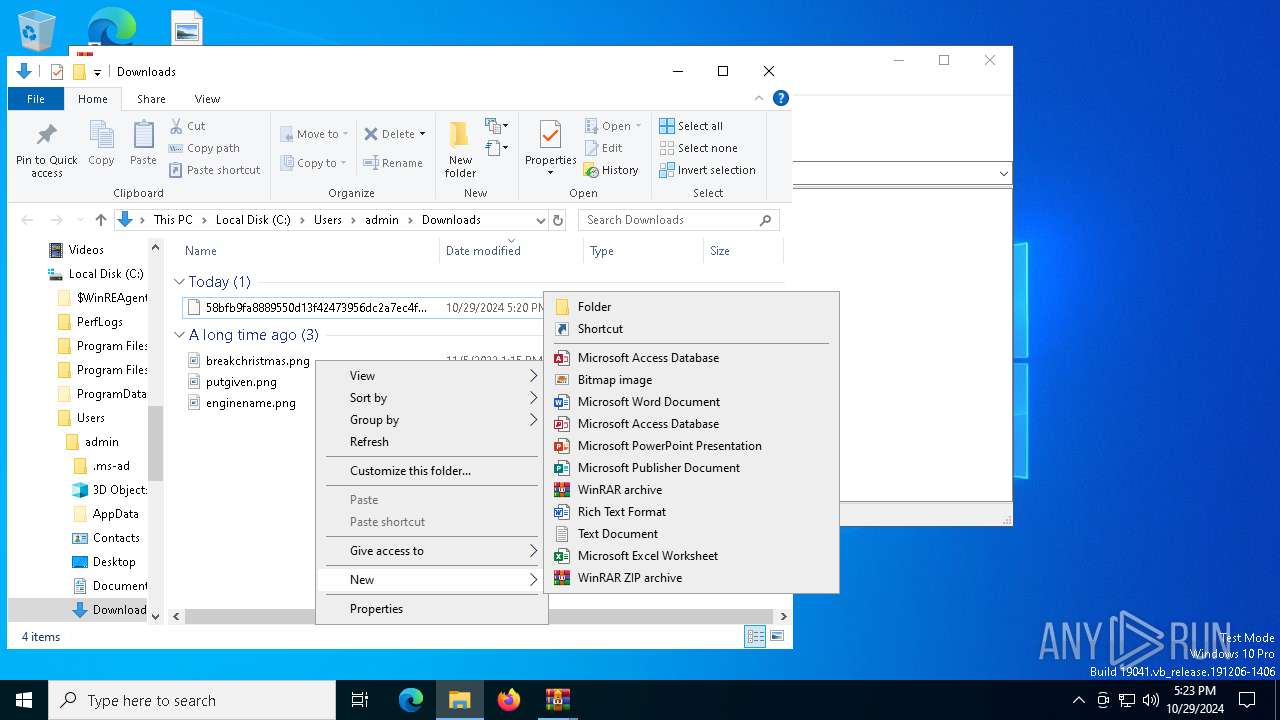1280x720 pixels.
Task: Click the search magnifier in Search Downloads
Action: pyautogui.click(x=766, y=220)
